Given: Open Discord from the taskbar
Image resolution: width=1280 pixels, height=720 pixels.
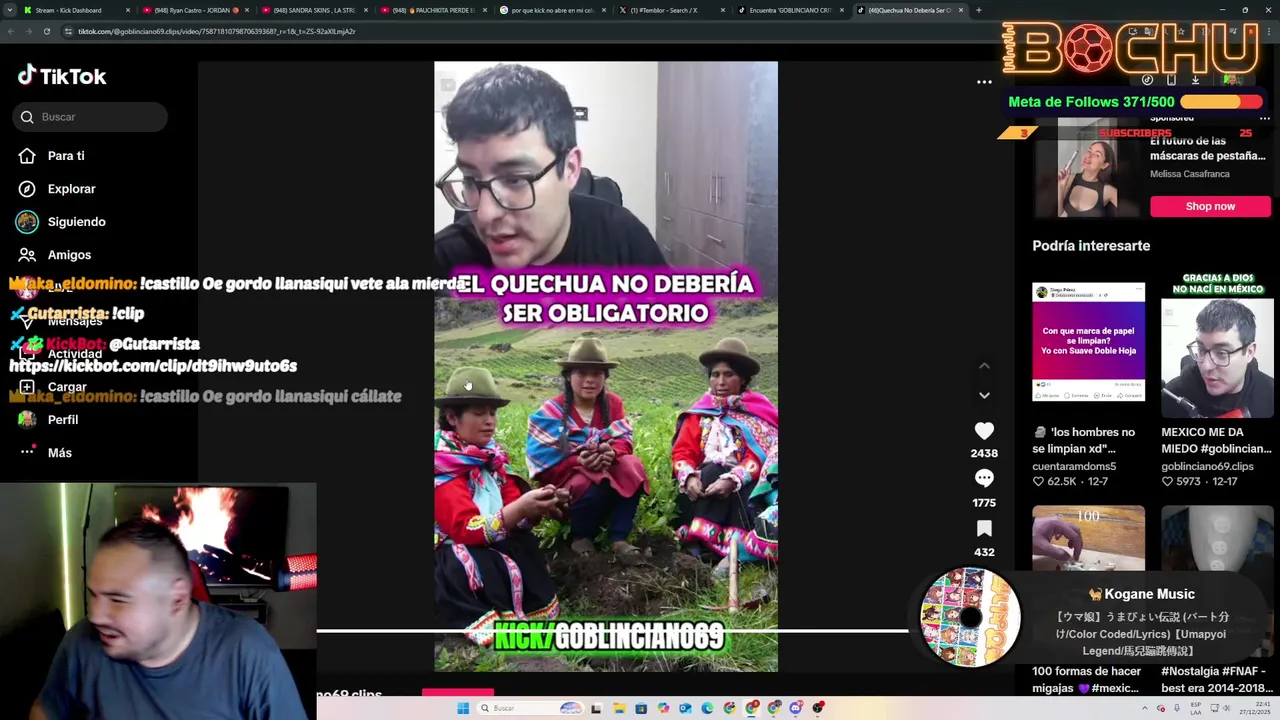Looking at the screenshot, I should [796, 708].
